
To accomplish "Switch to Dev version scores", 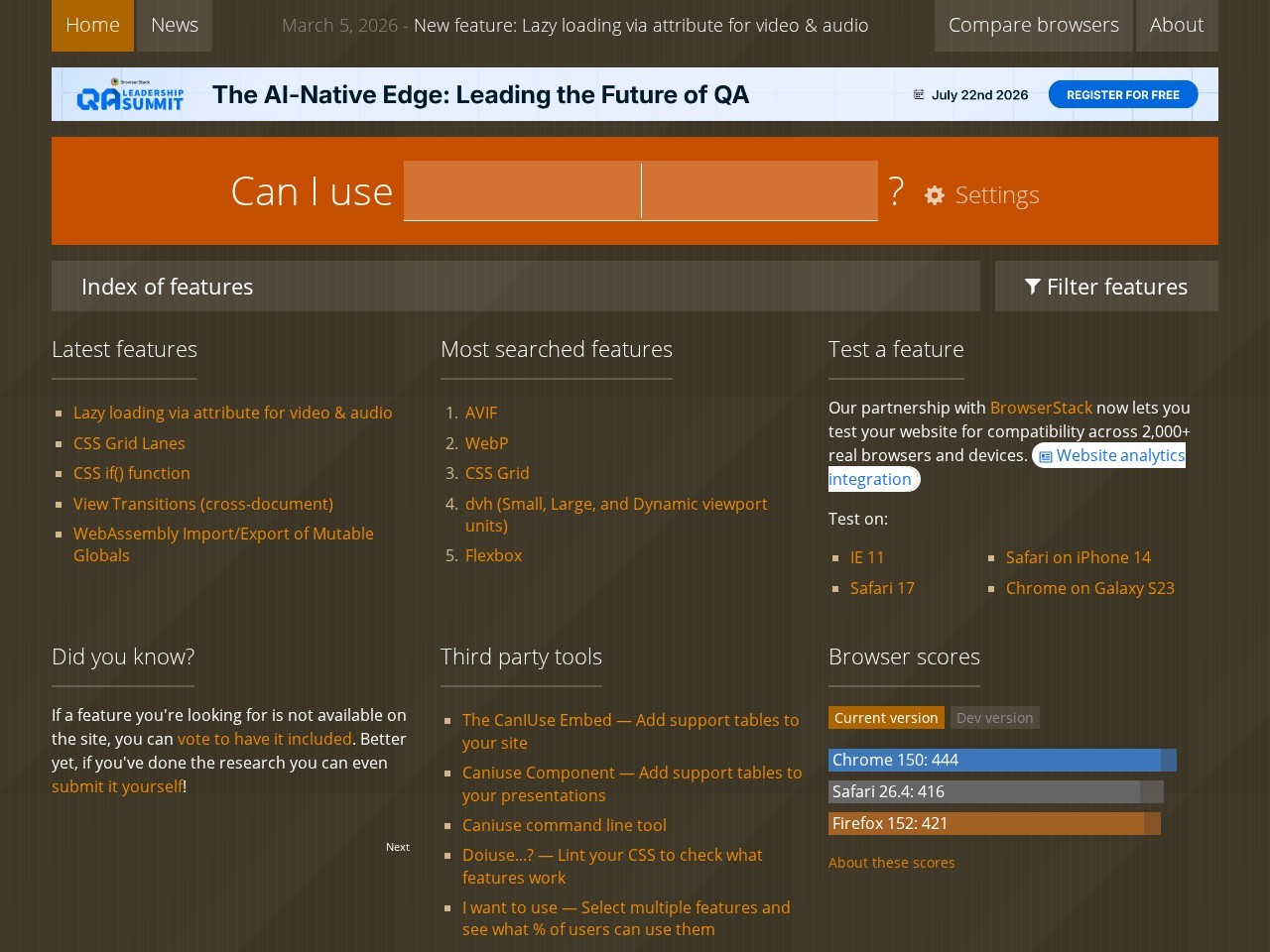I will 994,718.
